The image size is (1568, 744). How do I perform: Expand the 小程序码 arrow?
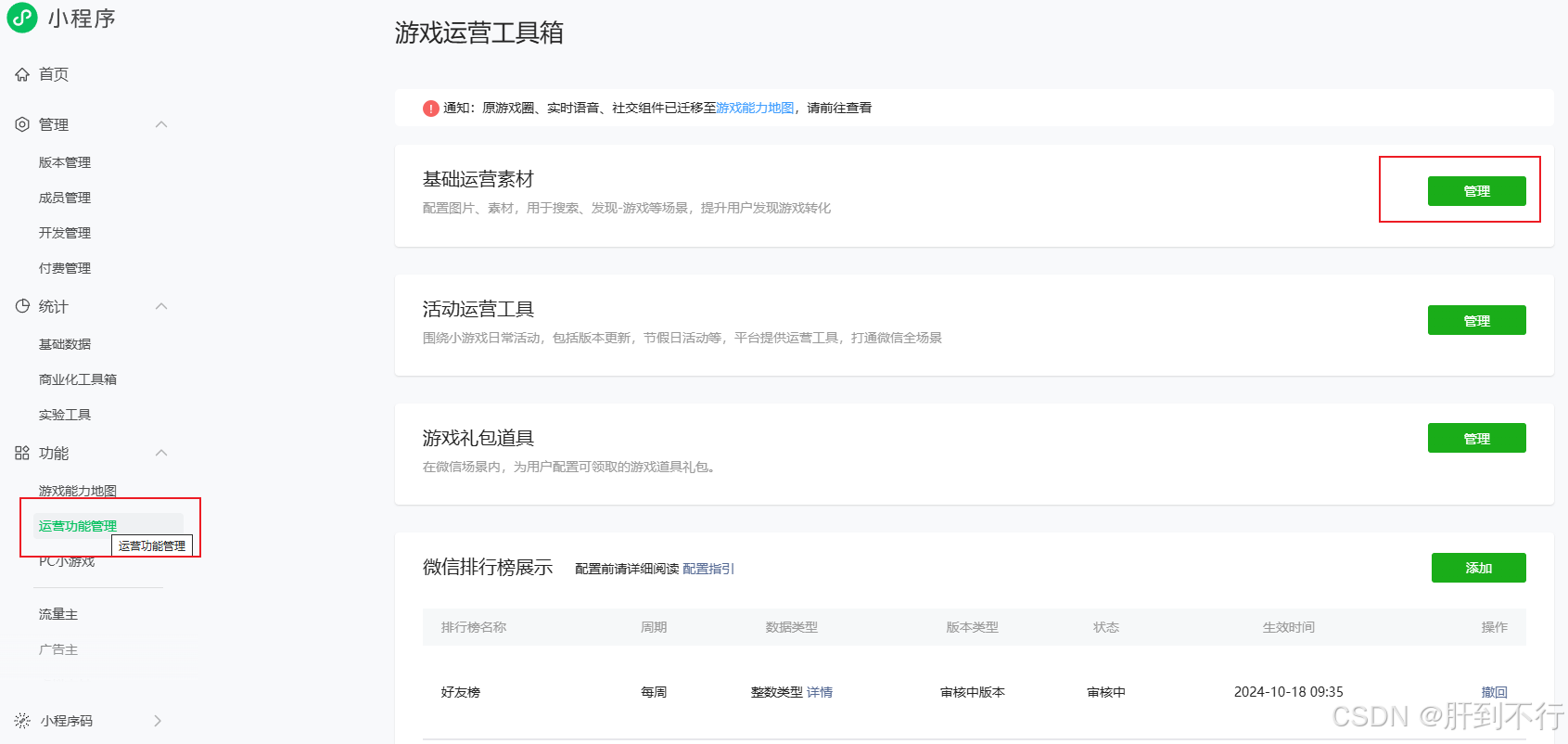click(x=158, y=721)
